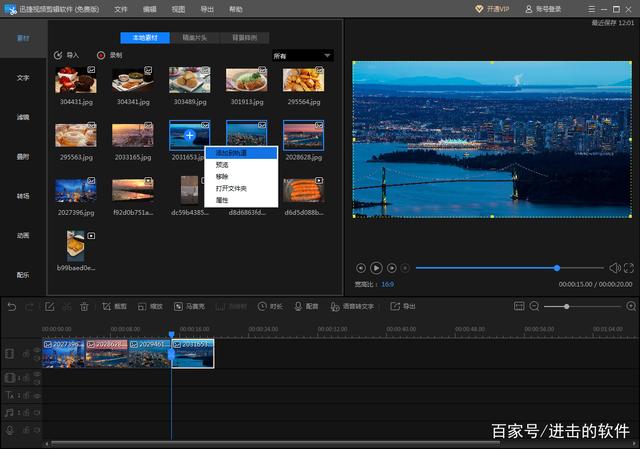Toggle lock on the music note track

click(x=26, y=413)
